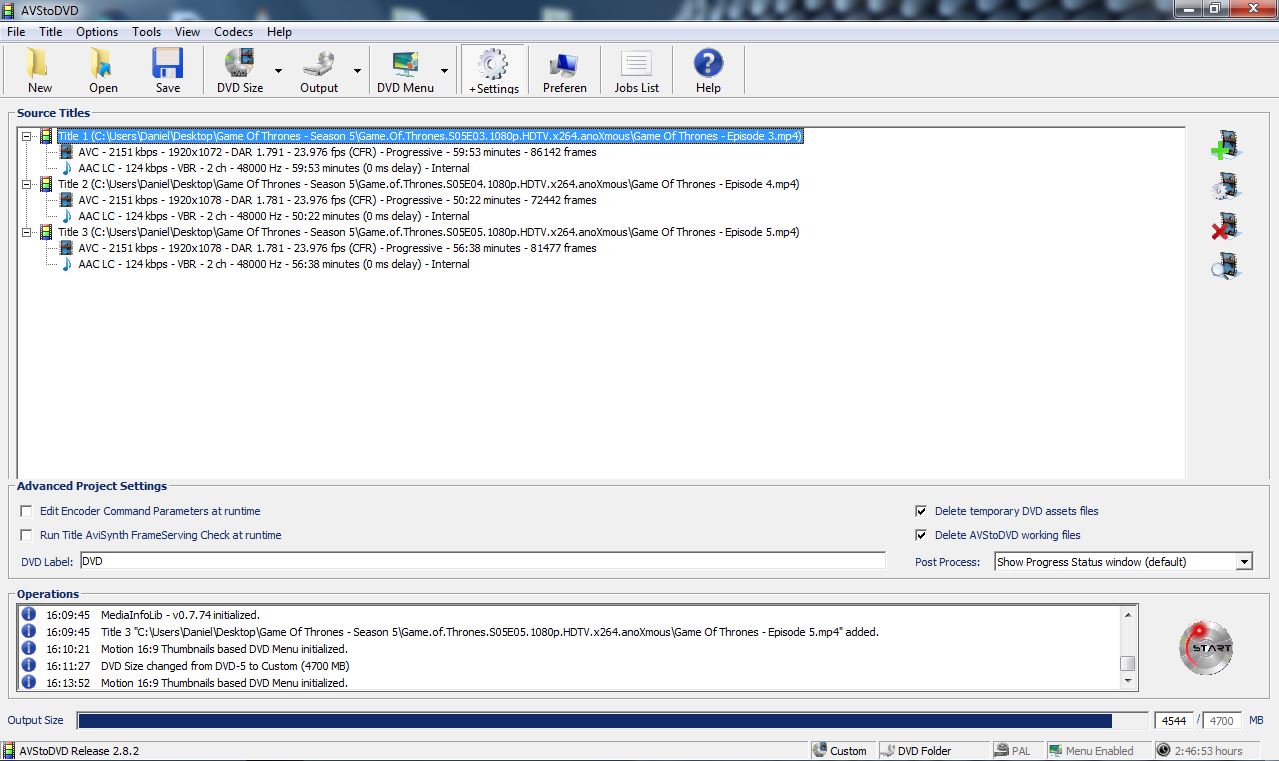Select Title 1 Episode 3 row

[x=430, y=136]
